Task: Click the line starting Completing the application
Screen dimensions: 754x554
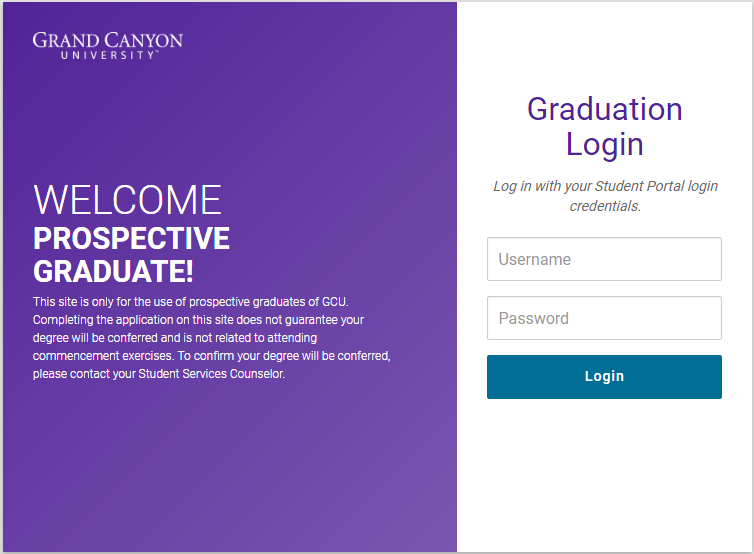Action: (198, 320)
